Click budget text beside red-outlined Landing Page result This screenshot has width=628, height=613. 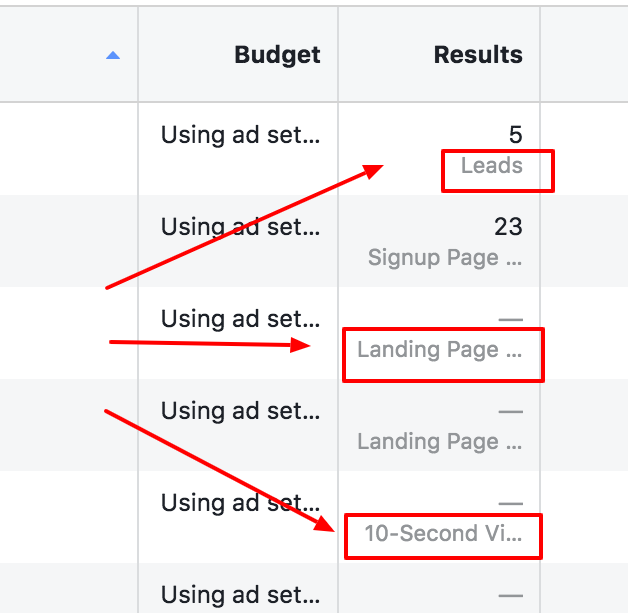[240, 319]
